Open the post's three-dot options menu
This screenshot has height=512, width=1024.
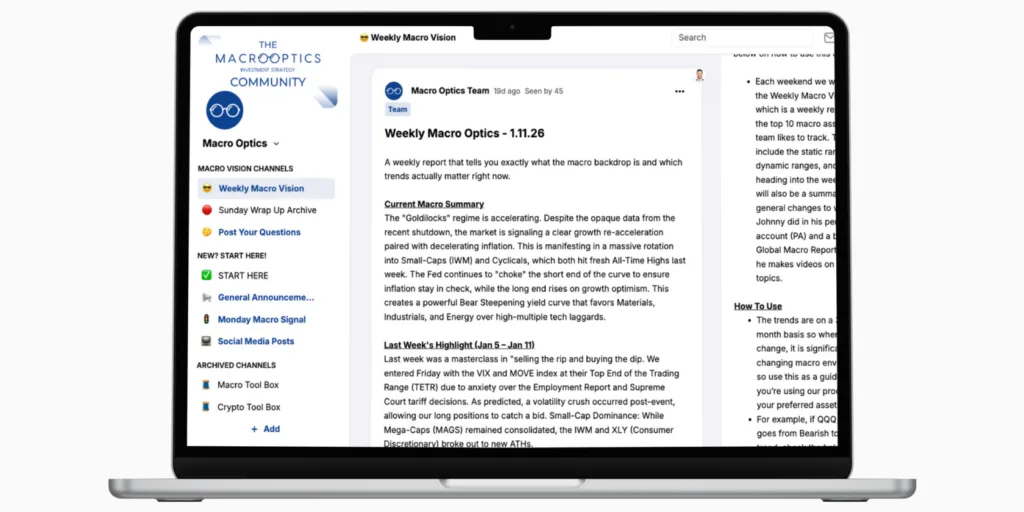pos(679,91)
